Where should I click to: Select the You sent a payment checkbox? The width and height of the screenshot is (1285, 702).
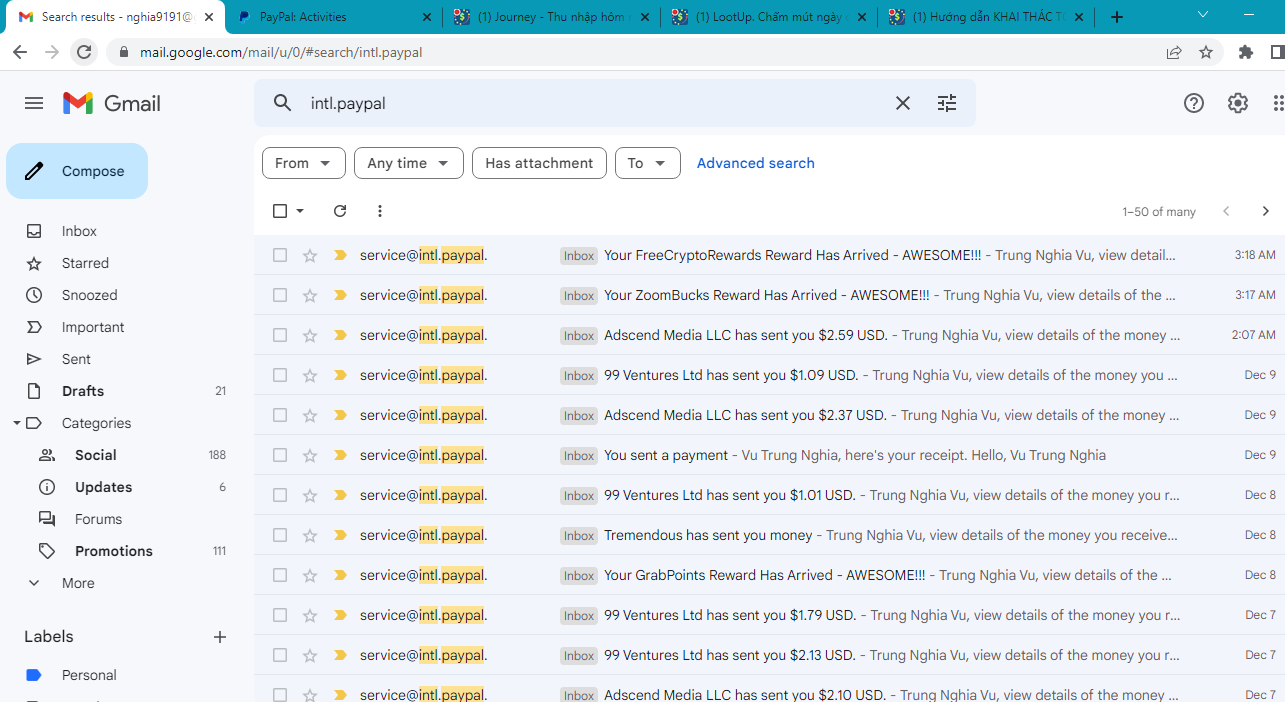[x=280, y=455]
